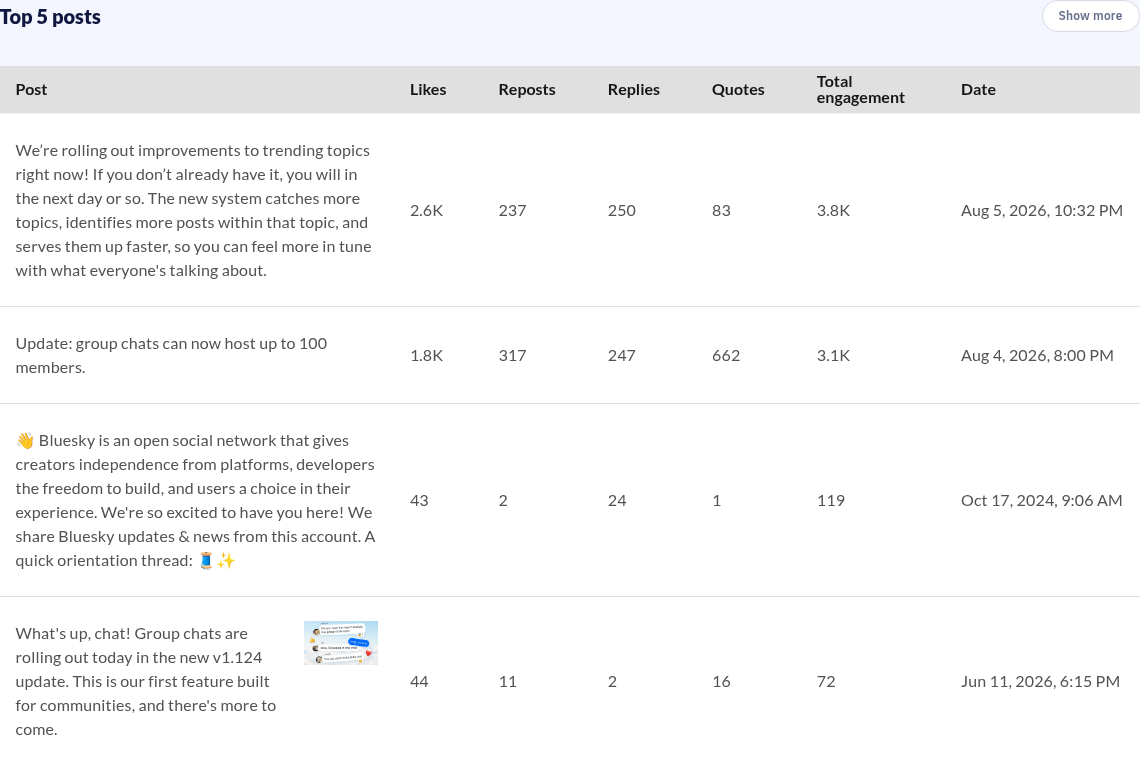Select the Jun 11, 2026, 6:15 PM date
The width and height of the screenshot is (1140, 761).
point(1040,681)
